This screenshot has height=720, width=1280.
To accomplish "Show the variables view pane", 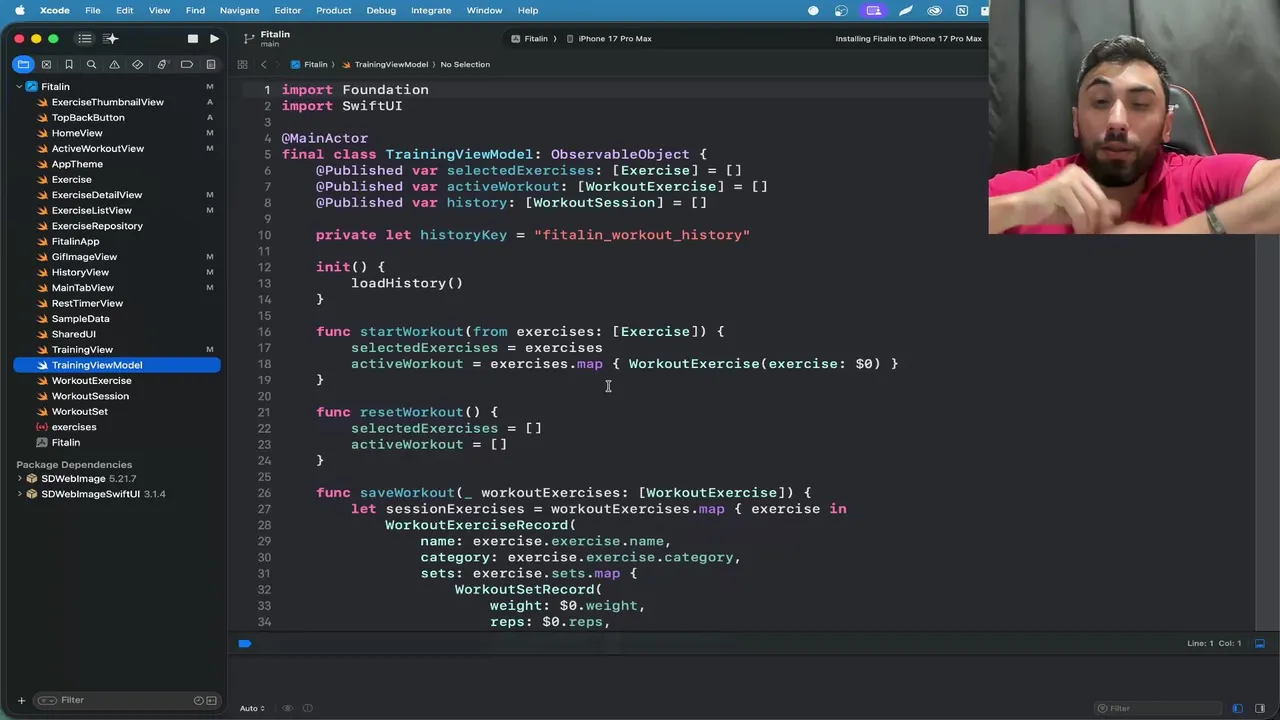I will point(1237,708).
